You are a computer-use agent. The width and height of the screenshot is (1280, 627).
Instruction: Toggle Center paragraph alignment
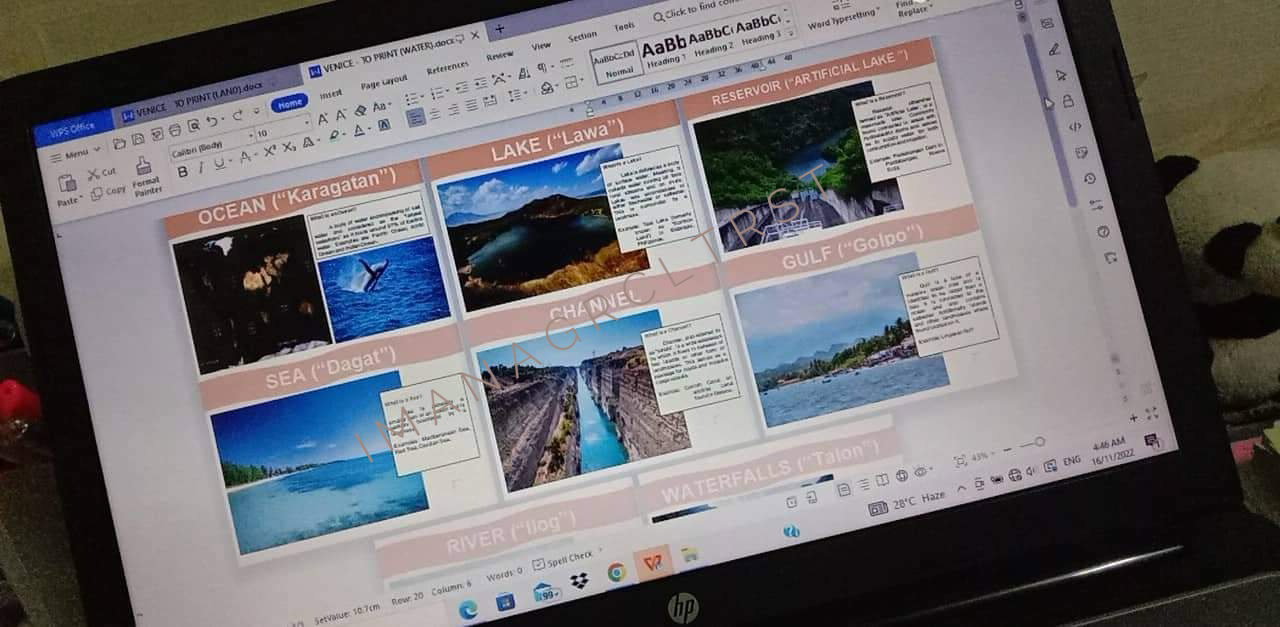435,113
